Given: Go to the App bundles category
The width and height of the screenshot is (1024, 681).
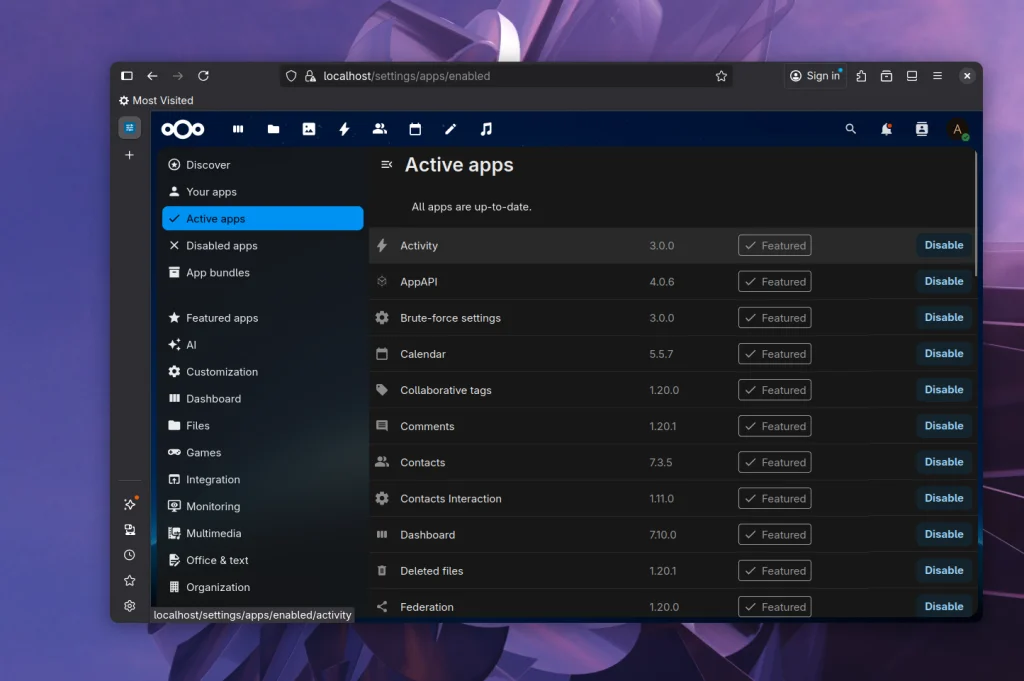Looking at the screenshot, I should tap(218, 273).
